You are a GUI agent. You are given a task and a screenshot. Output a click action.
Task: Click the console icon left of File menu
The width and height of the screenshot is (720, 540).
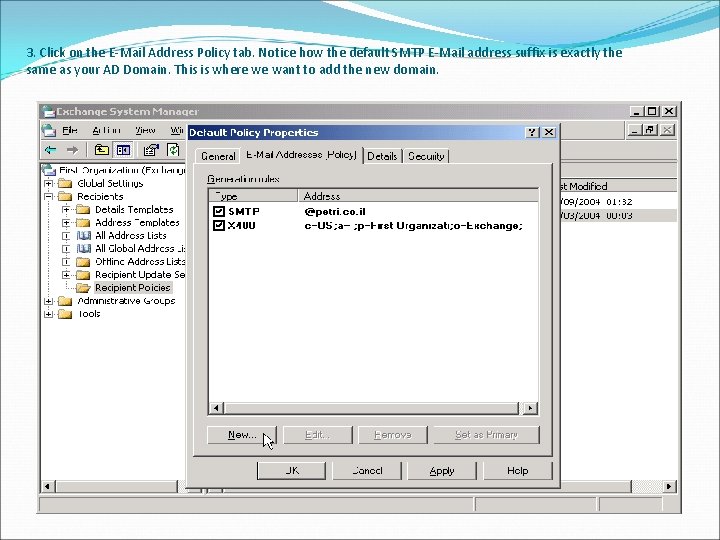coord(49,130)
